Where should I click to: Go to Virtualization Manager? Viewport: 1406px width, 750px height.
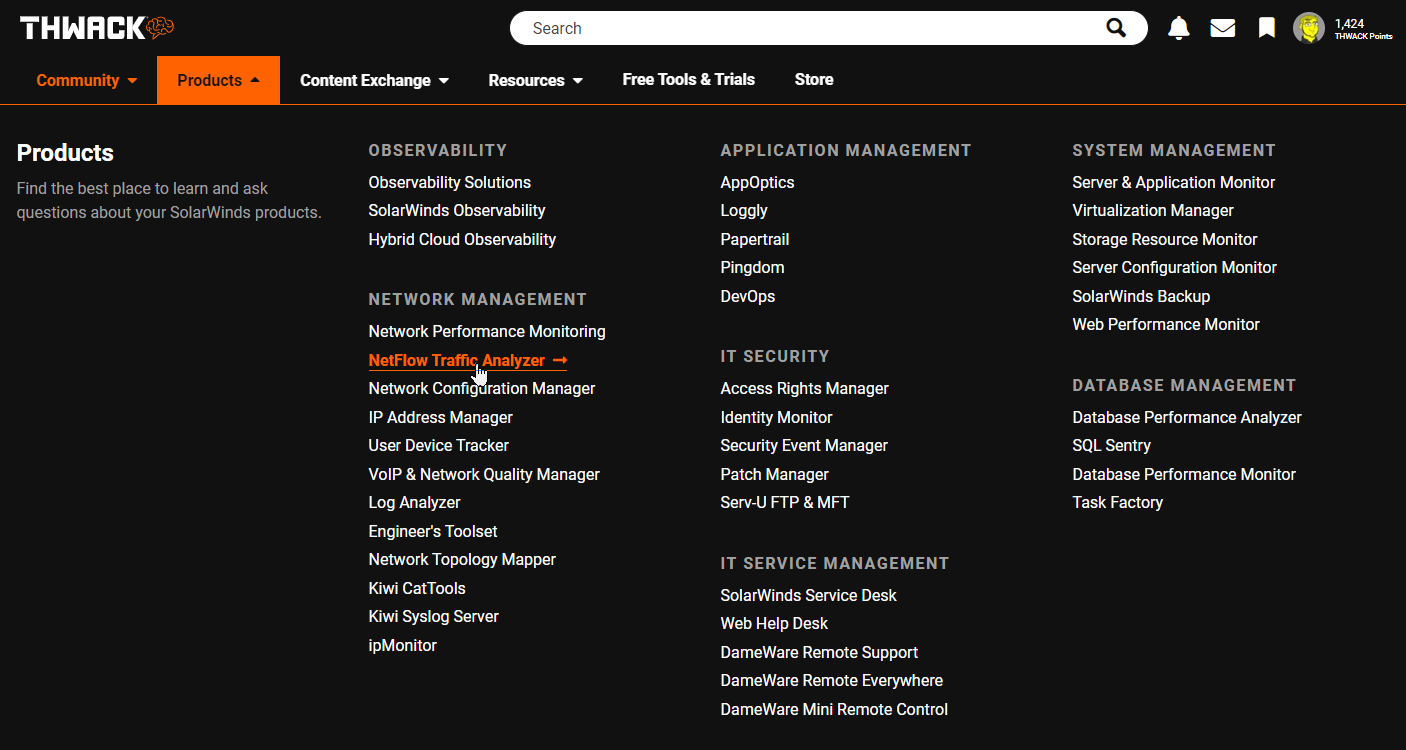point(1153,210)
